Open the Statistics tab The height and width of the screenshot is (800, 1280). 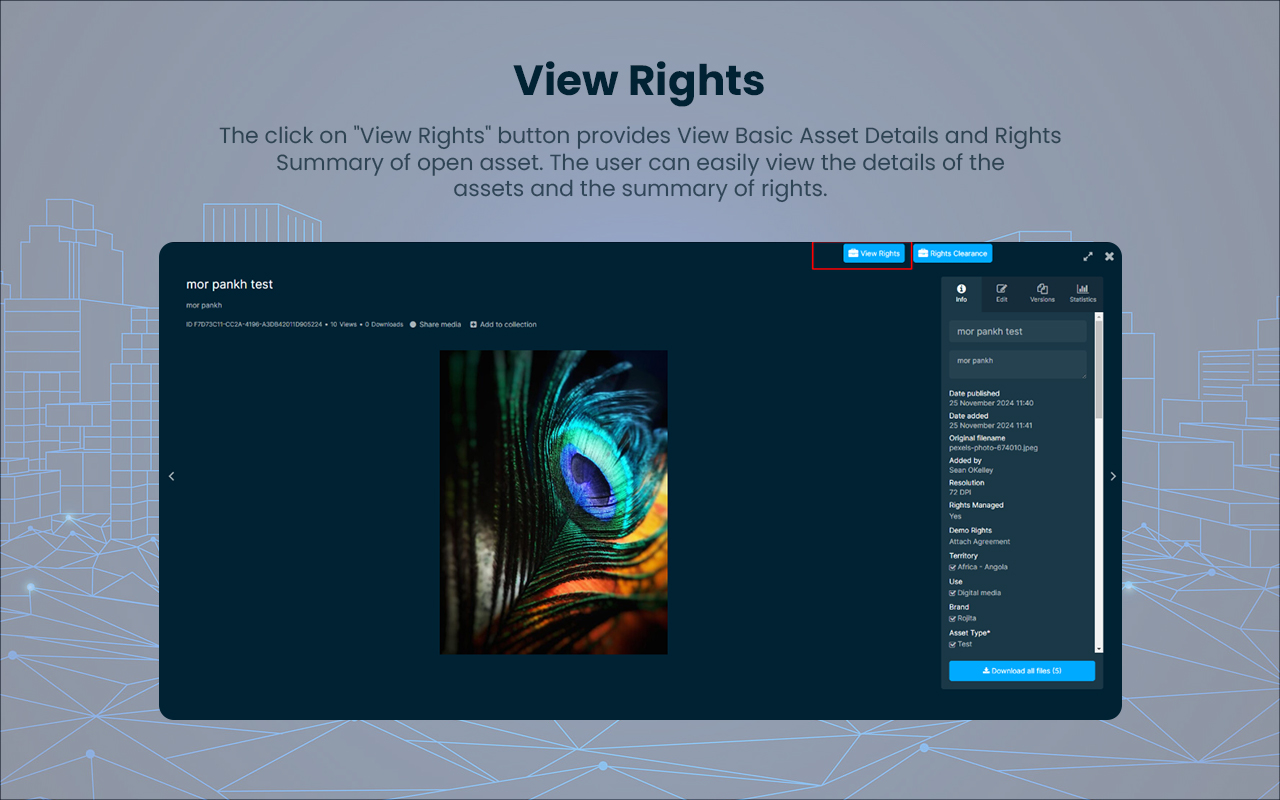point(1083,293)
